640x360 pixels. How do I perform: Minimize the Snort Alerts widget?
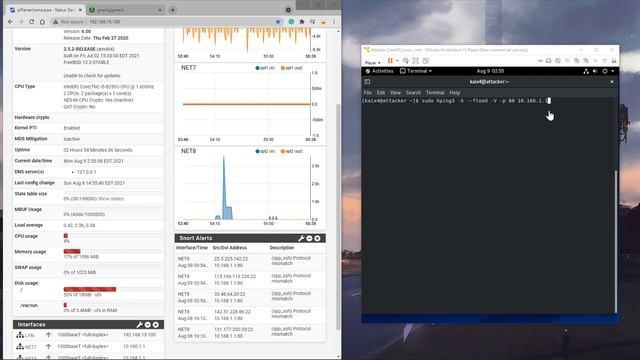(x=309, y=238)
